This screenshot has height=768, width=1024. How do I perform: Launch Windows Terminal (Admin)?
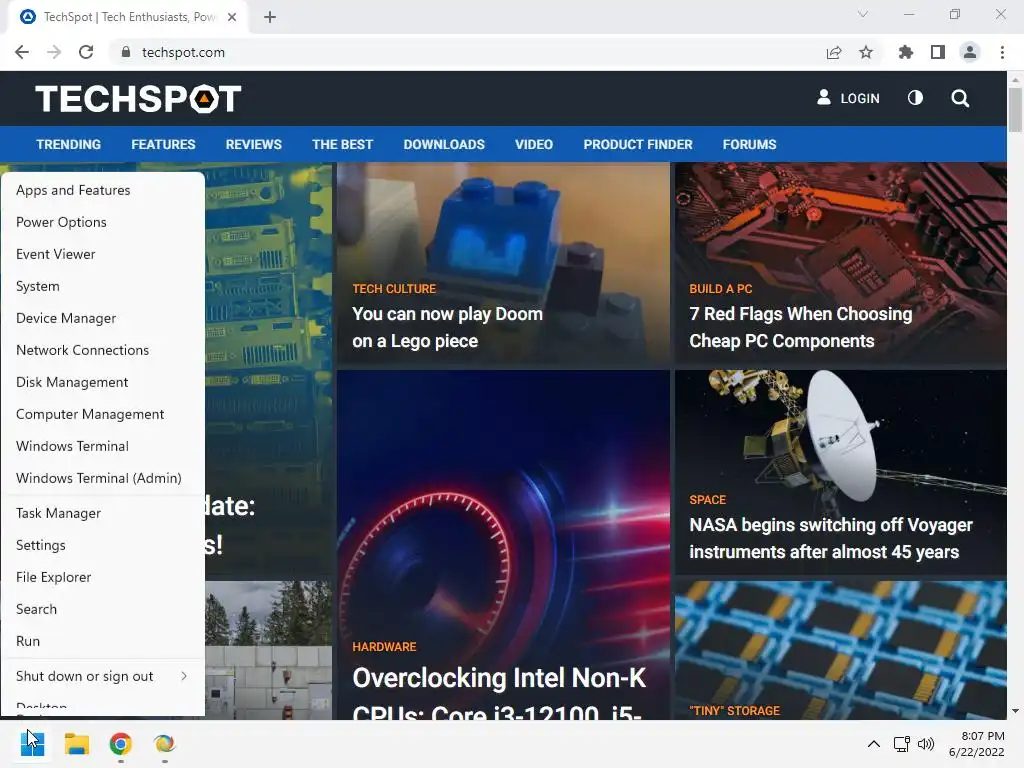click(103, 478)
